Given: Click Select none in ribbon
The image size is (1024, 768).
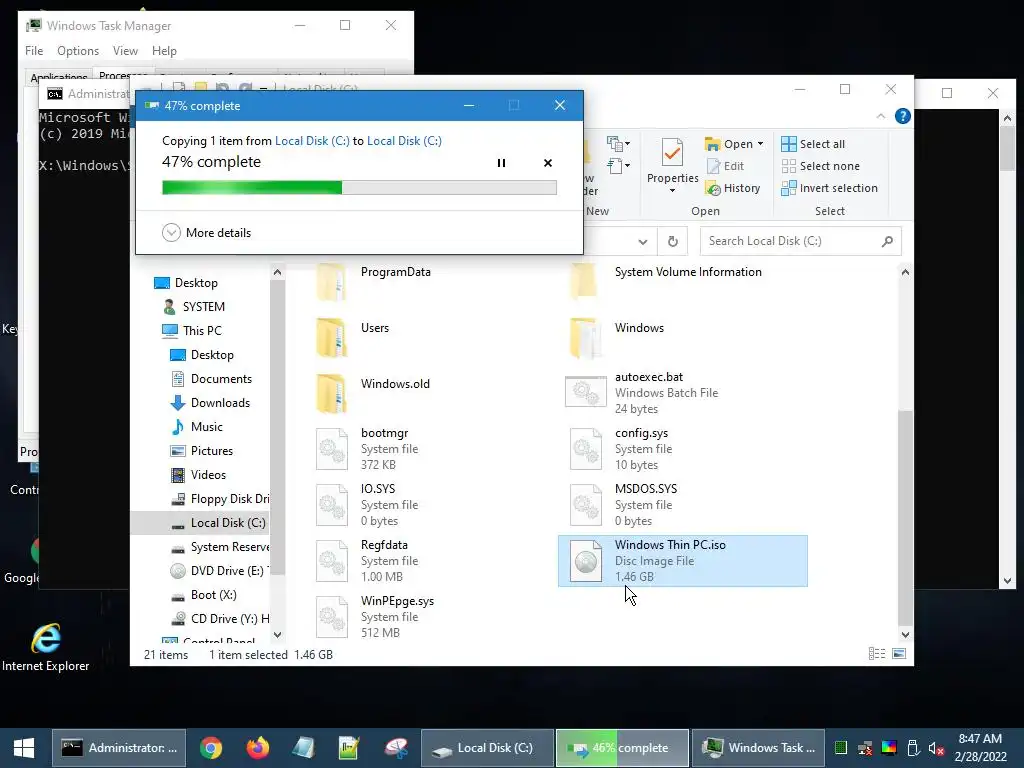Looking at the screenshot, I should [820, 166].
